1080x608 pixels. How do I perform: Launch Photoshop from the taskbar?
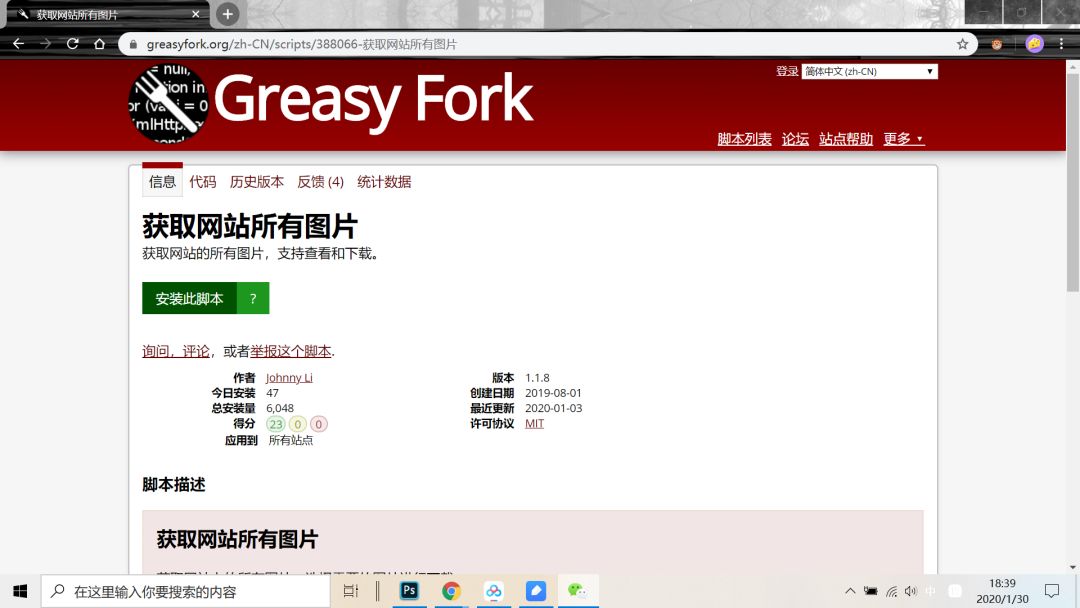(409, 591)
